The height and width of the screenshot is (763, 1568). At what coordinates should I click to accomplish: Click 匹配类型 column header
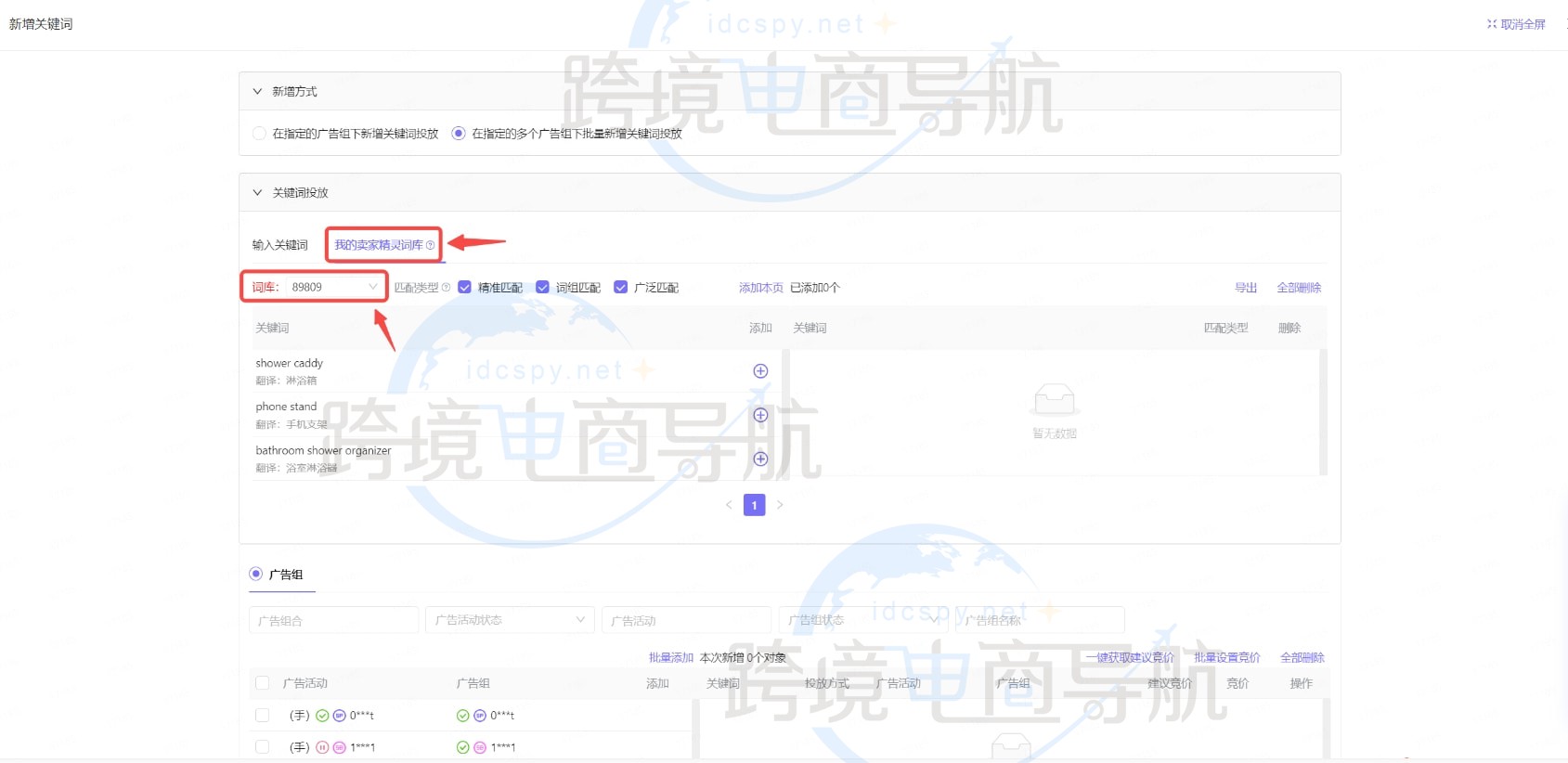coord(1225,328)
